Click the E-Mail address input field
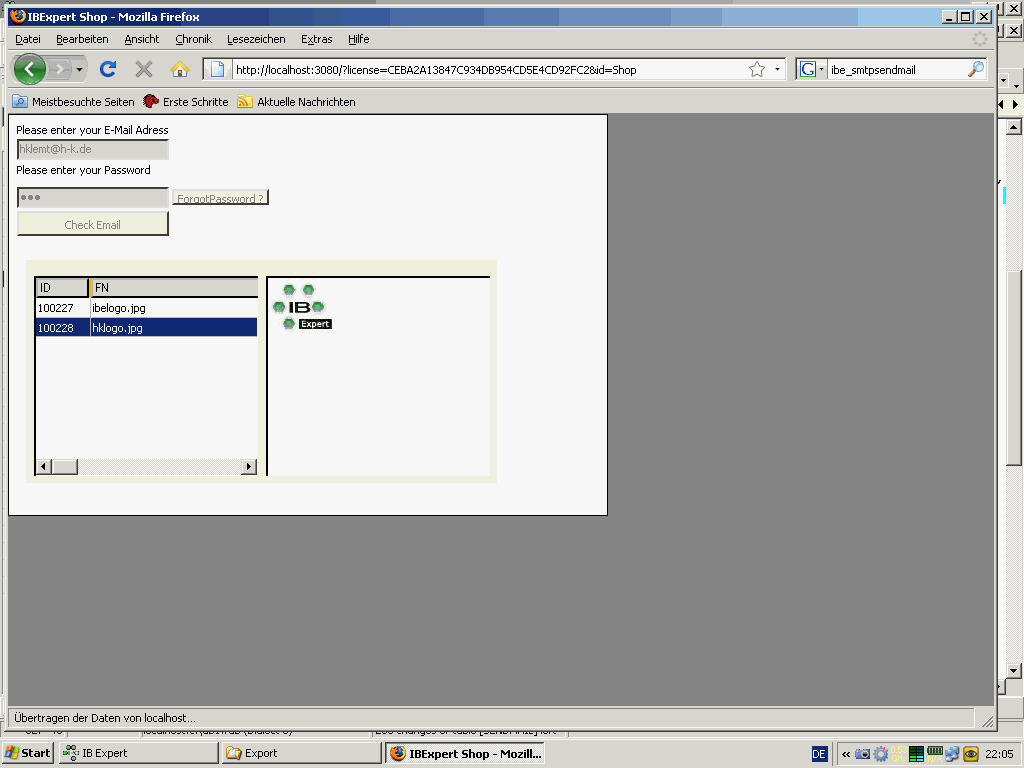Viewport: 1024px width, 768px height. point(93,150)
